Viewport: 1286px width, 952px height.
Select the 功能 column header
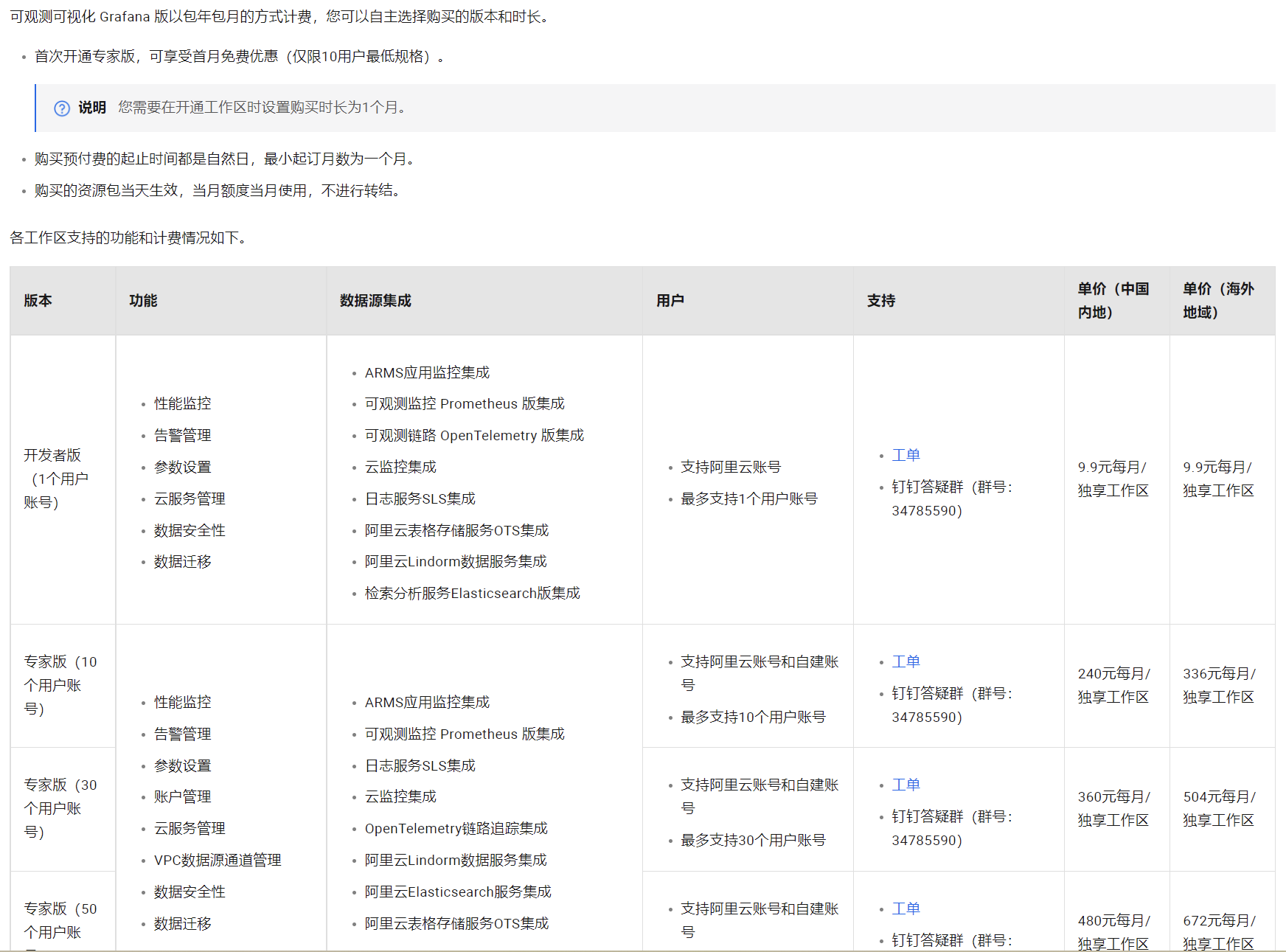tap(221, 301)
